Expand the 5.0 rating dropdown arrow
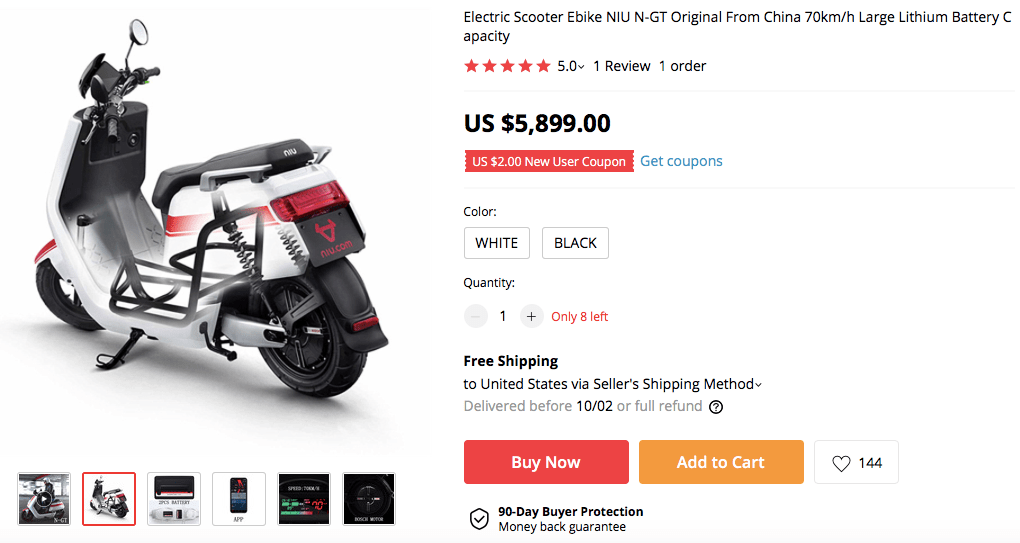Image resolution: width=1020 pixels, height=543 pixels. (x=582, y=67)
